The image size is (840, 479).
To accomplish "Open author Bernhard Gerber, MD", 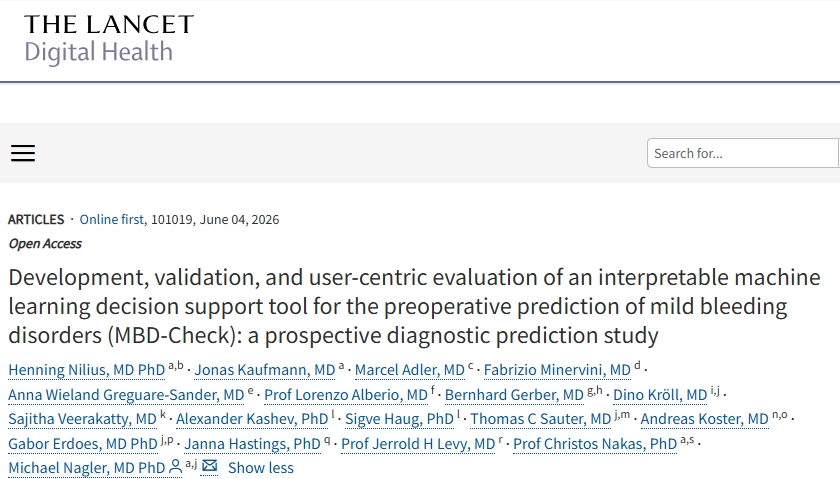I will 514,395.
